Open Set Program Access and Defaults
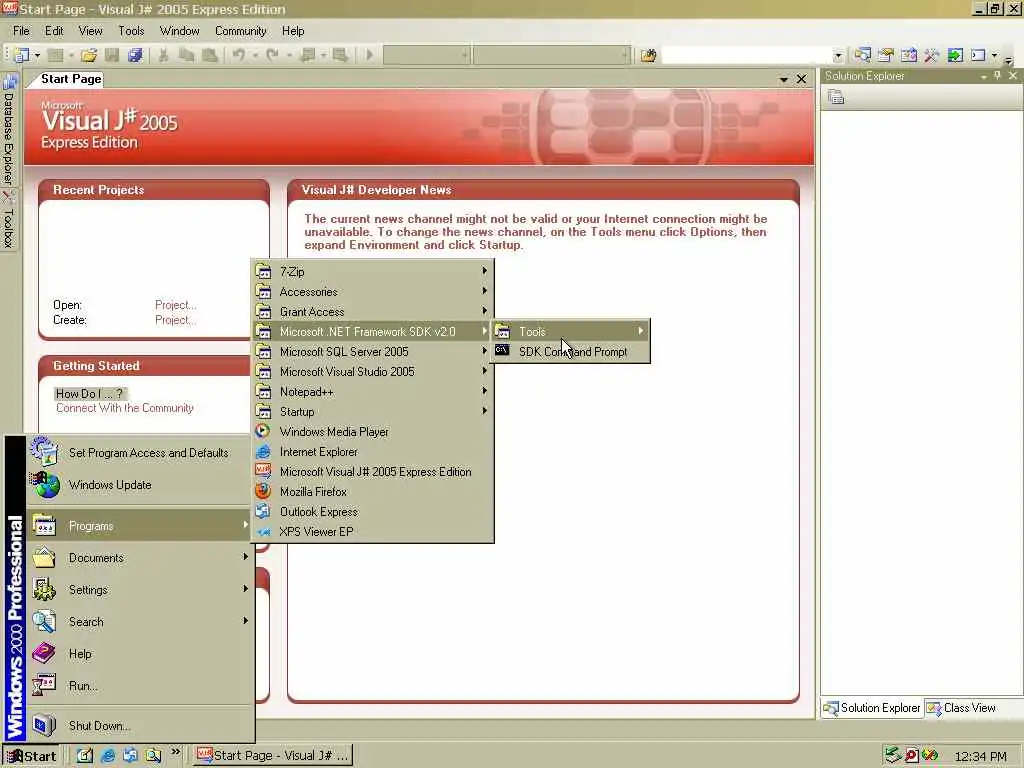This screenshot has width=1024, height=768. click(x=139, y=453)
